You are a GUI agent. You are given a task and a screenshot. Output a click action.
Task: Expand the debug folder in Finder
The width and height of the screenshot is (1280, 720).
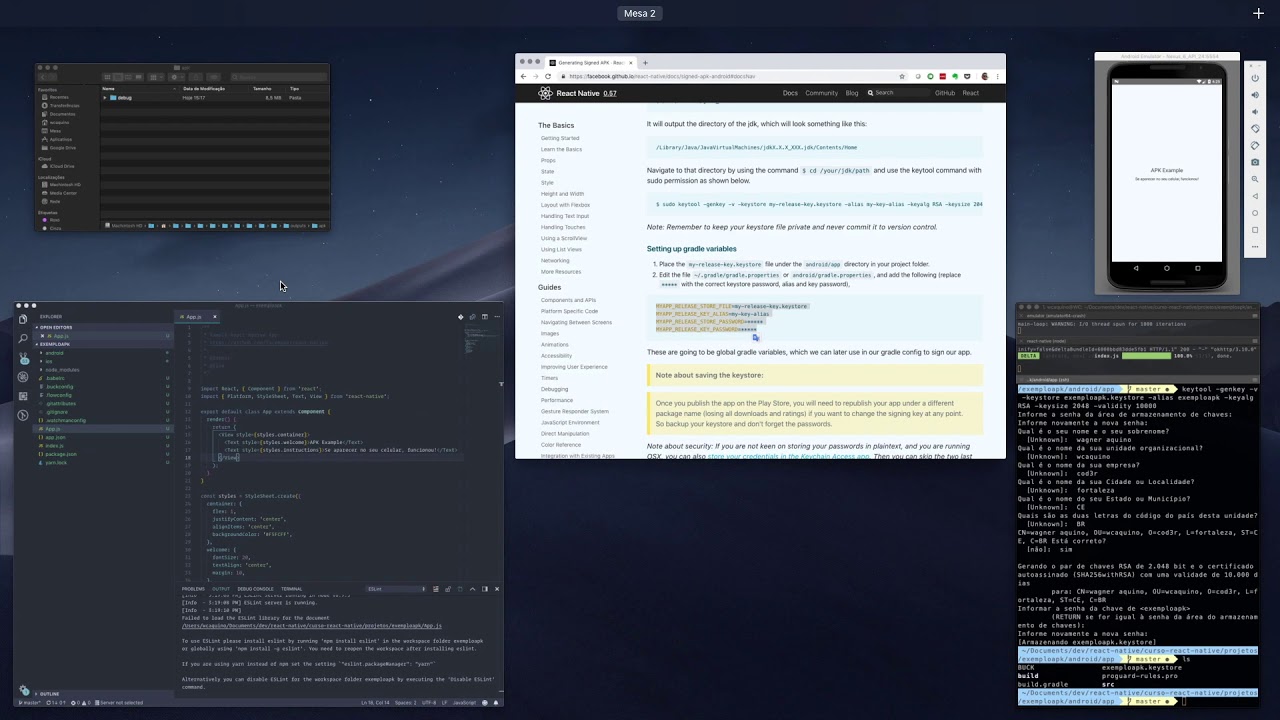tap(105, 98)
